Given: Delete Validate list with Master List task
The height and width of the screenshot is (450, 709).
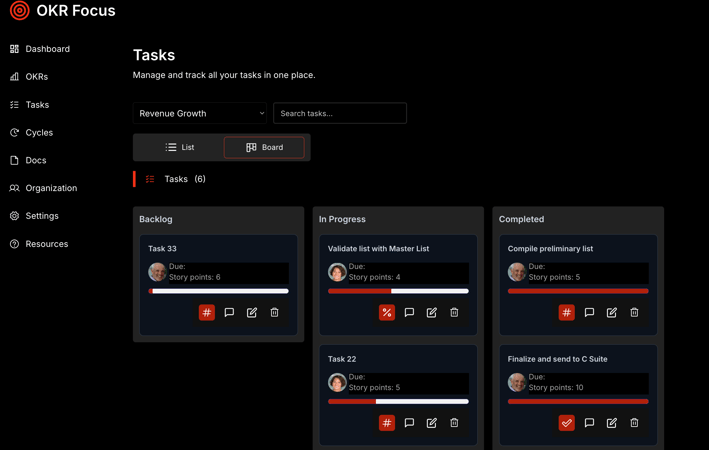Looking at the screenshot, I should tap(454, 313).
